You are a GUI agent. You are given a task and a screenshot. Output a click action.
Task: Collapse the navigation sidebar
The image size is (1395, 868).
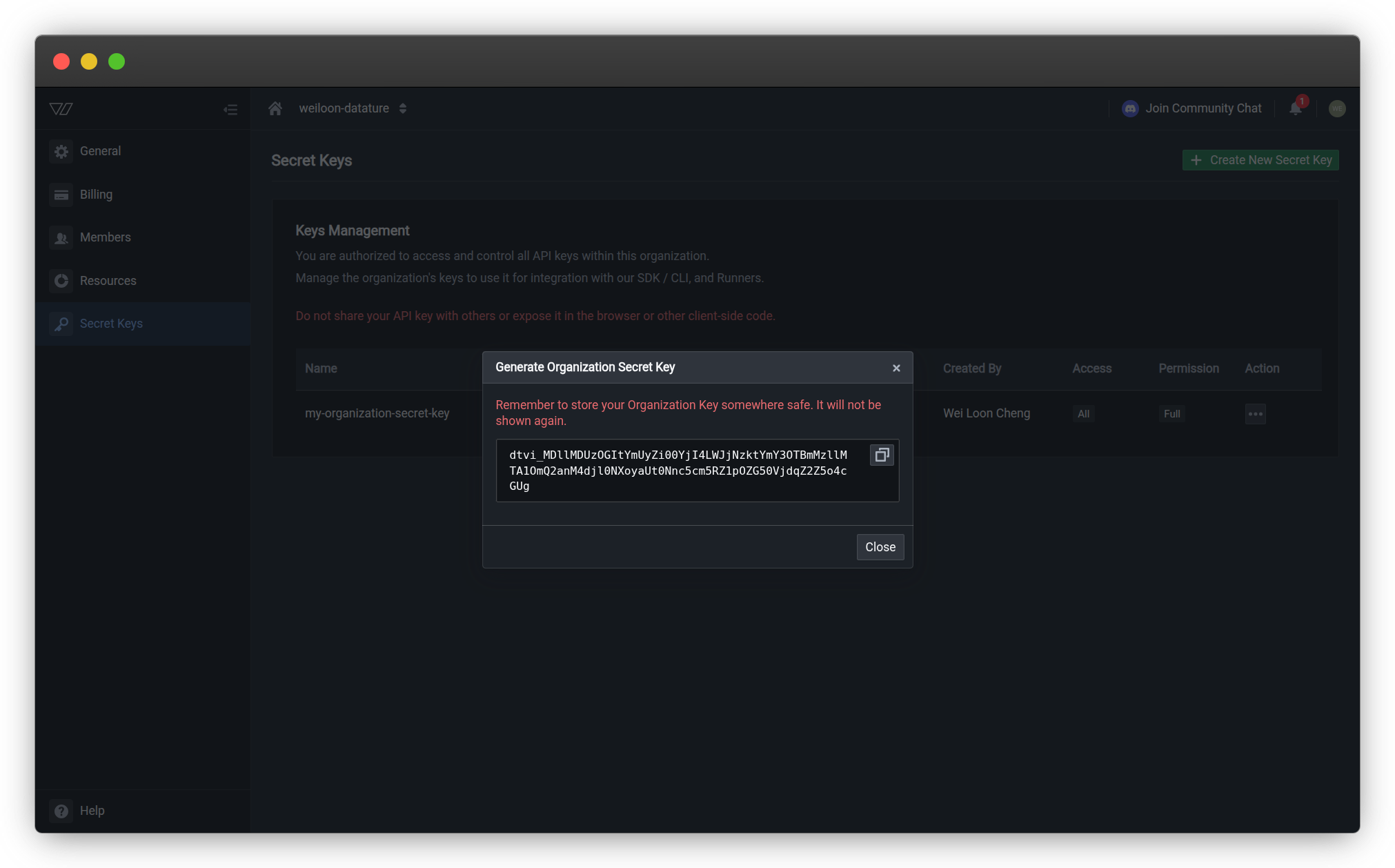[x=230, y=109]
